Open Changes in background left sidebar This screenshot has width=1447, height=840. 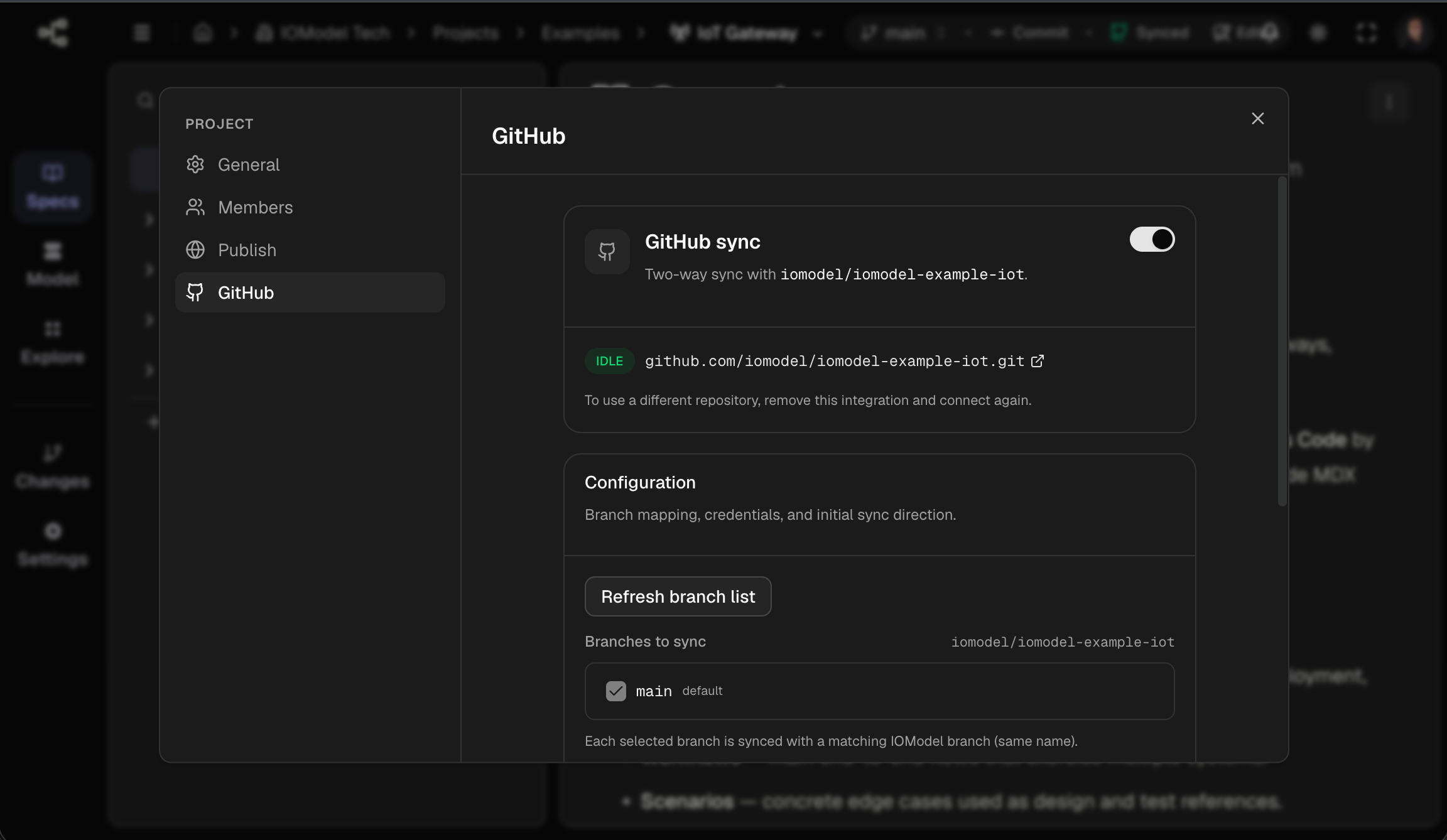tap(53, 466)
